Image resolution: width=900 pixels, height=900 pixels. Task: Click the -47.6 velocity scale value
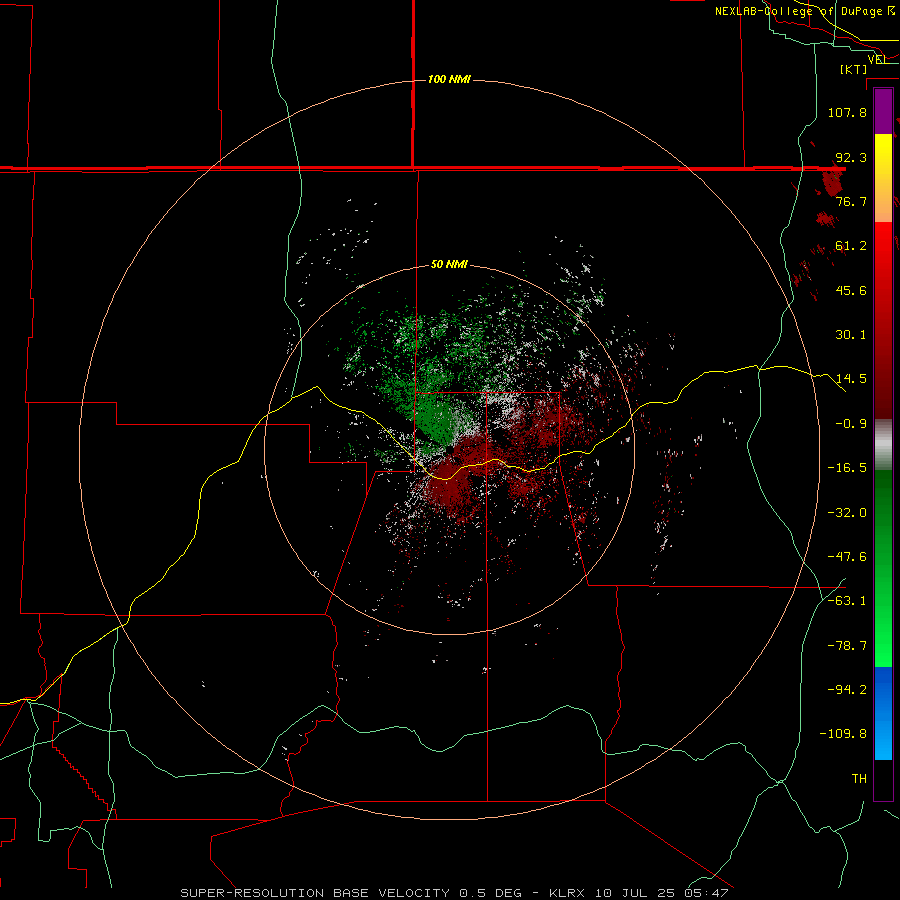pos(847,557)
